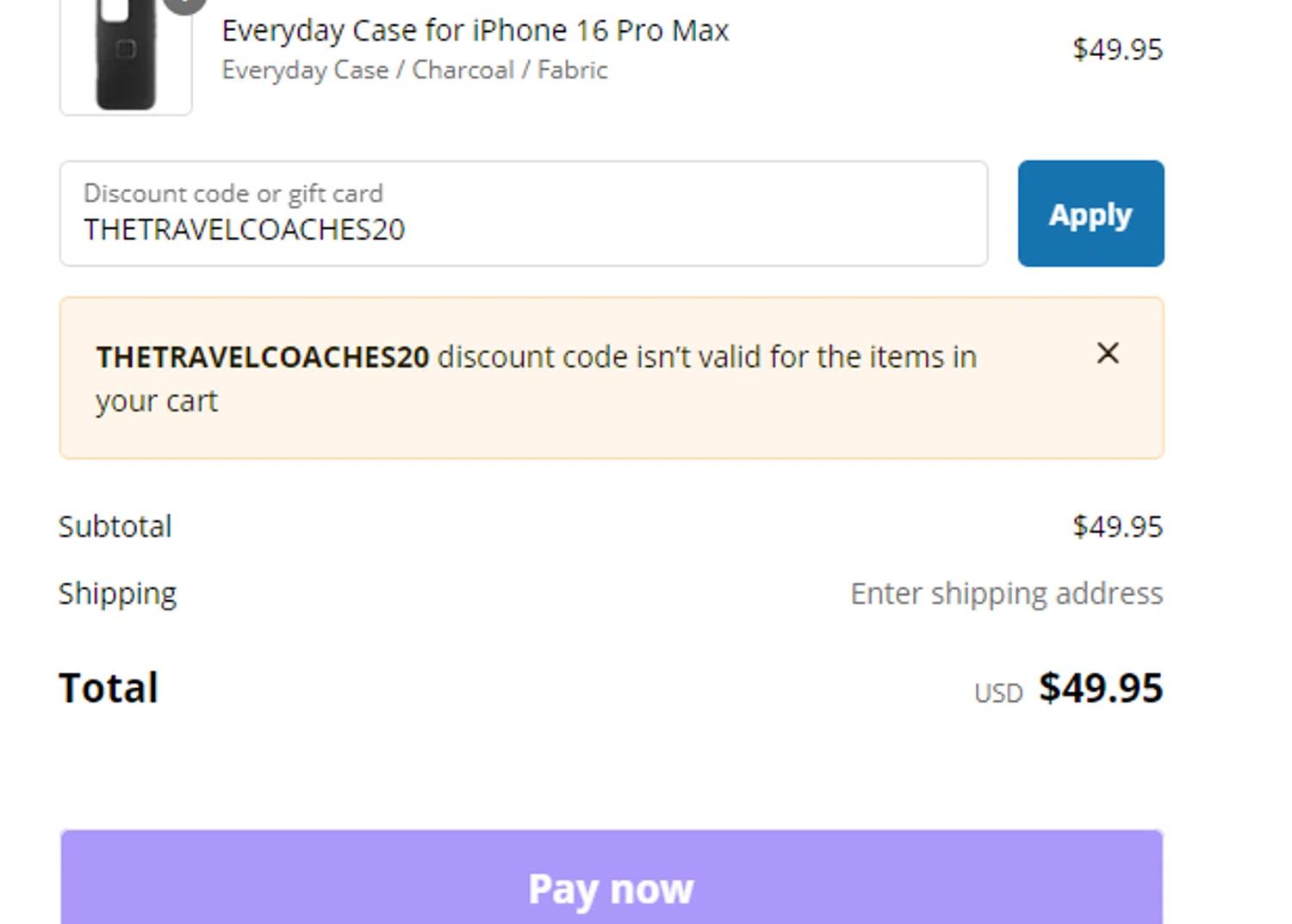Click the product title Everyday Case for iPhone
The image size is (1292, 924).
click(x=475, y=31)
